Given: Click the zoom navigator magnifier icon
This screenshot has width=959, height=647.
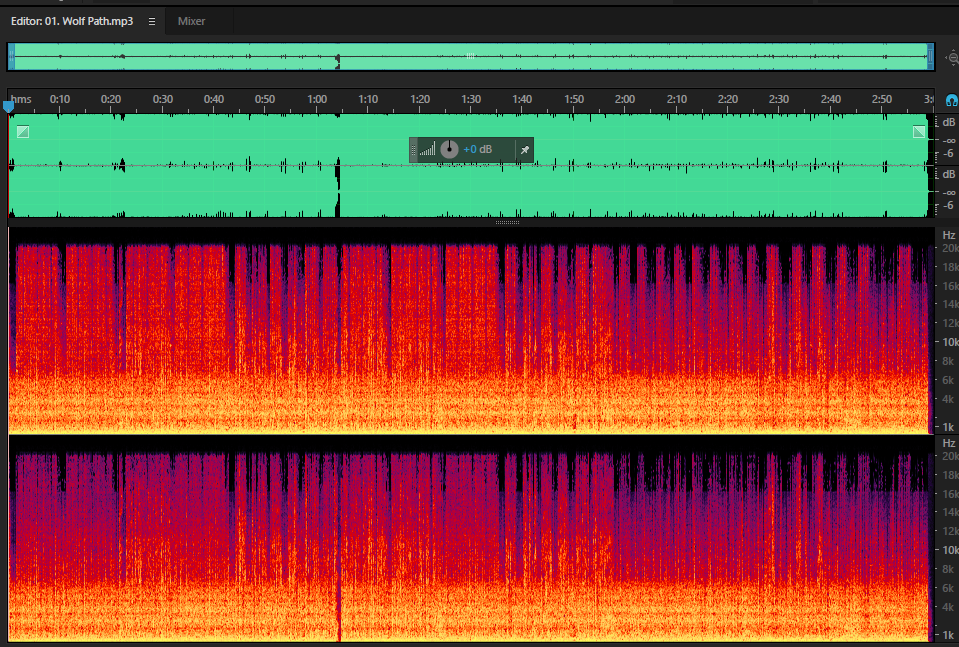Looking at the screenshot, I should click(952, 57).
